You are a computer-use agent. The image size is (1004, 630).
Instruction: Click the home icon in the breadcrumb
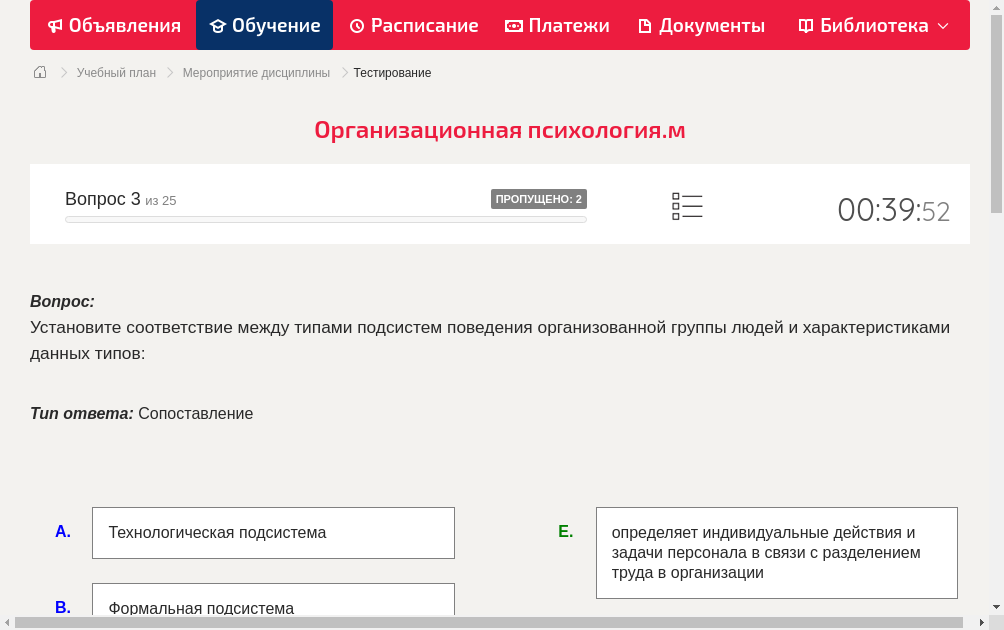pos(40,72)
